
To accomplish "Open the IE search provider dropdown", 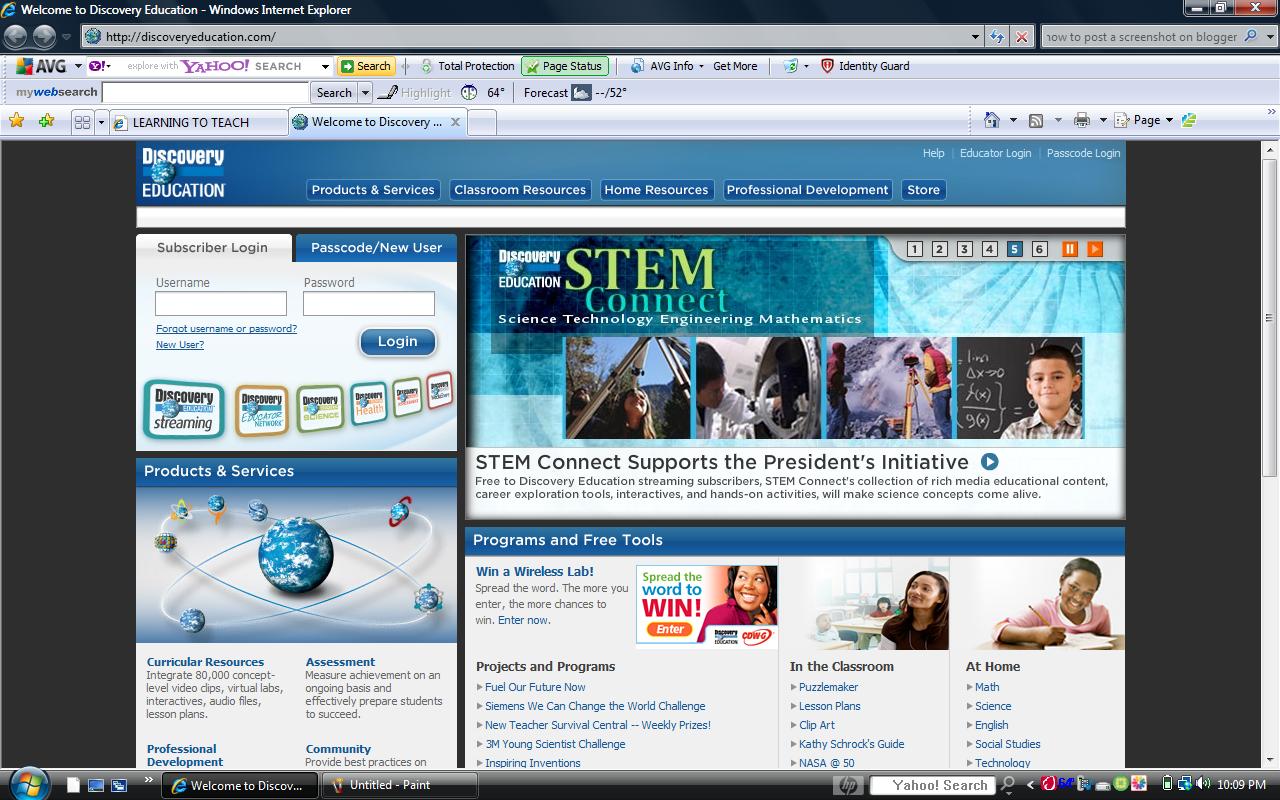I will [1268, 37].
